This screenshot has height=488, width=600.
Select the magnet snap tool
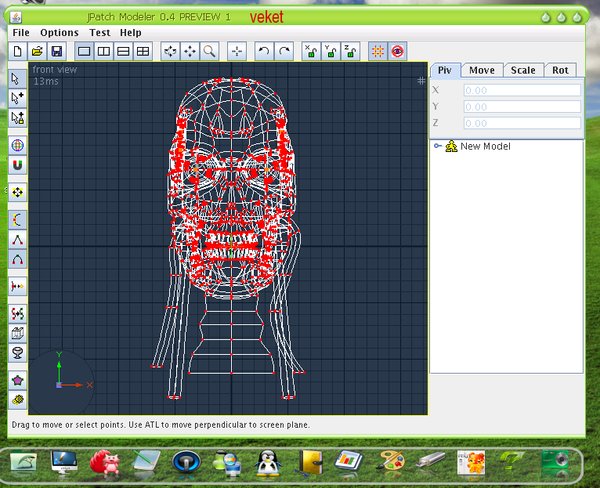17,165
